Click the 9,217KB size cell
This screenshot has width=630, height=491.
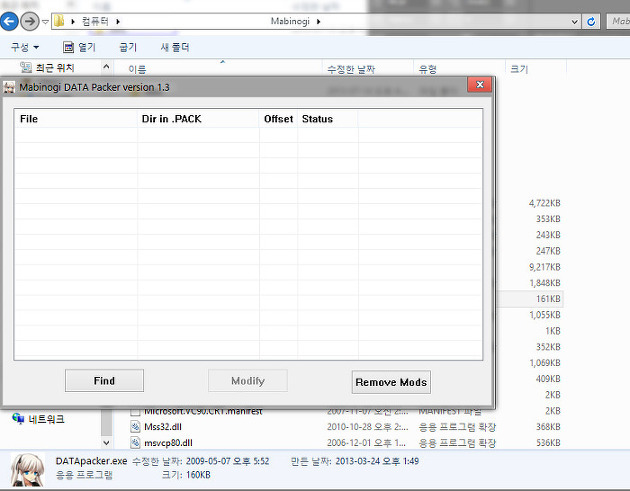point(544,267)
